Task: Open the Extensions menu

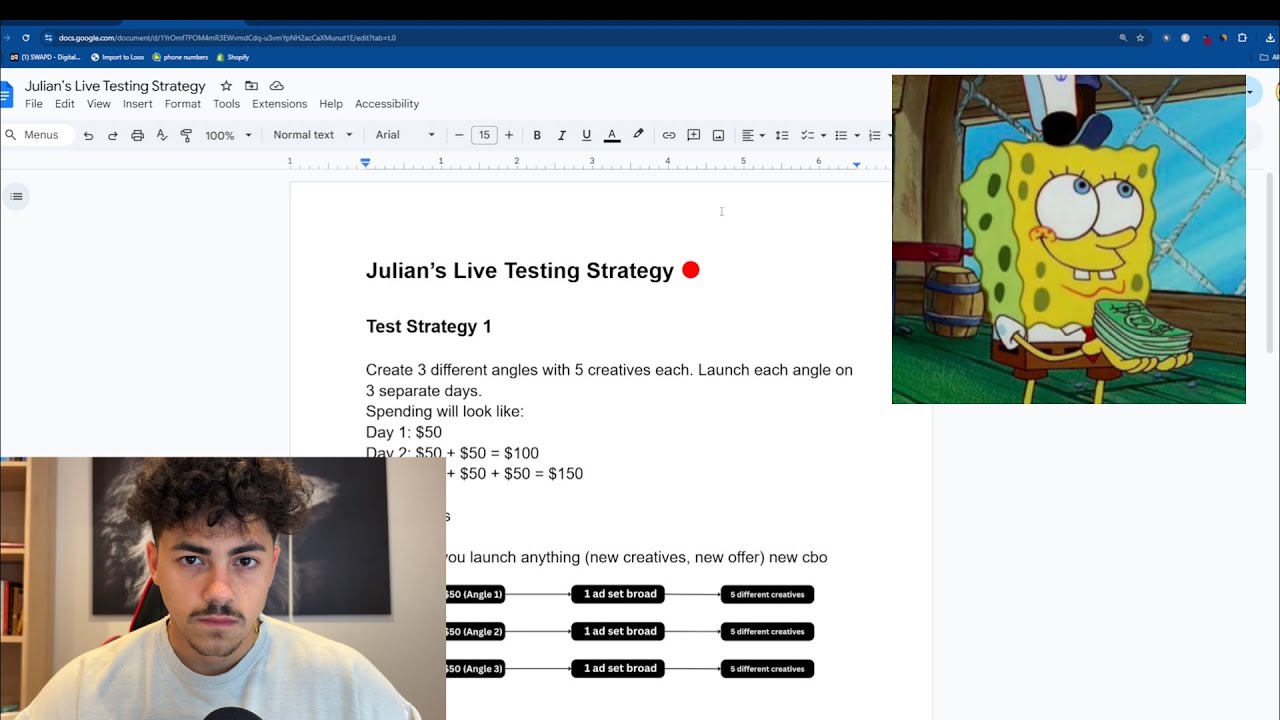Action: pyautogui.click(x=280, y=104)
